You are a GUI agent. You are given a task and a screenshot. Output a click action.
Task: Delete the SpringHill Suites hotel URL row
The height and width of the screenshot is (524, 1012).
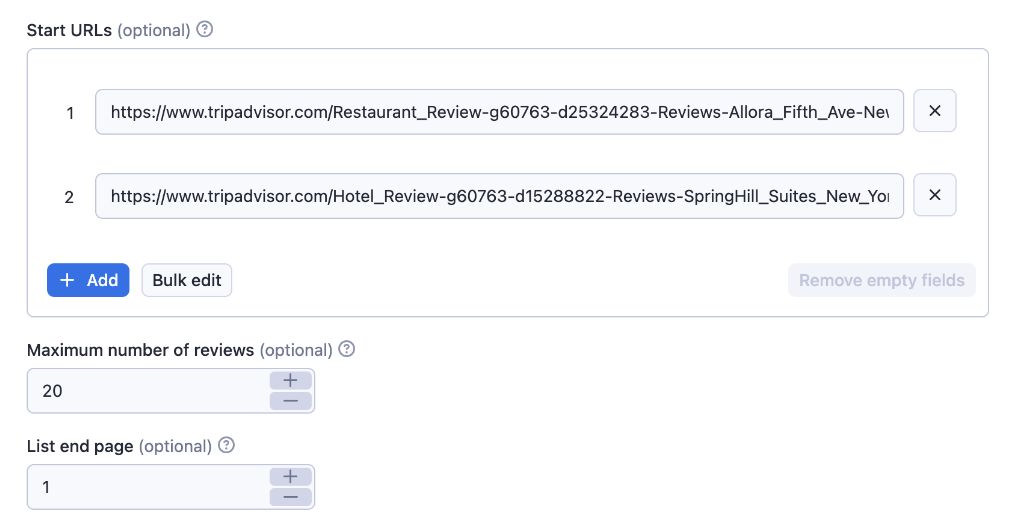(935, 195)
